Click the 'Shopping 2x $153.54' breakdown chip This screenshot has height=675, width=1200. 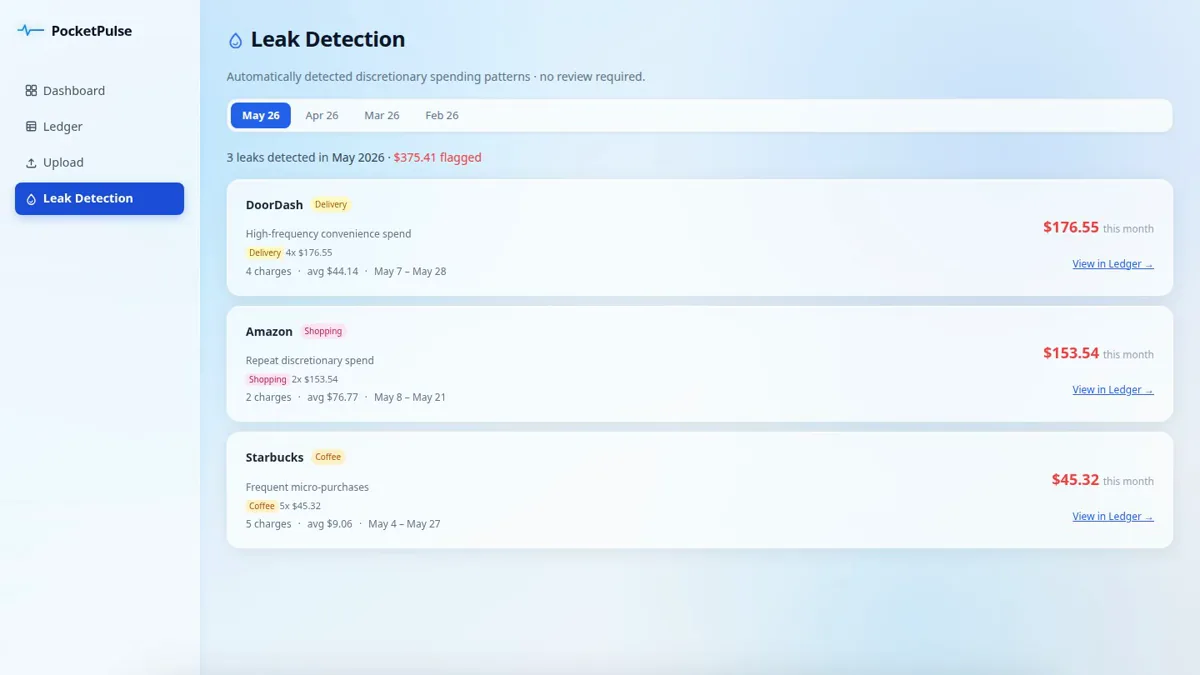coord(292,379)
